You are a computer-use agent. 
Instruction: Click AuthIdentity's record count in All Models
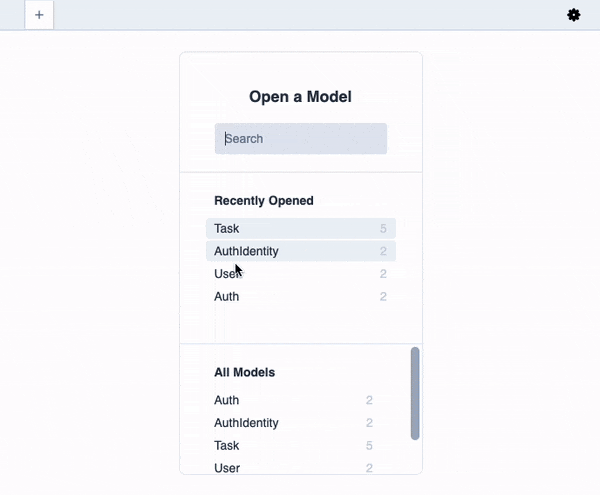tap(369, 423)
